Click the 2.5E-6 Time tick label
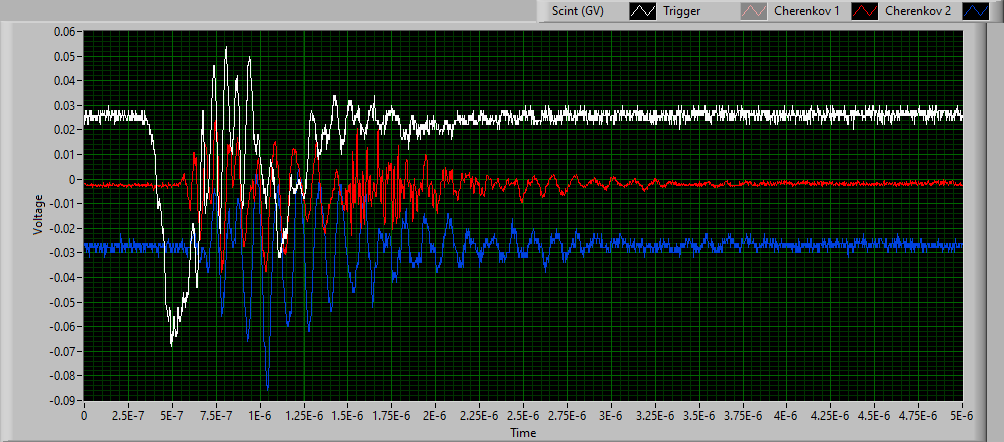 [x=524, y=414]
